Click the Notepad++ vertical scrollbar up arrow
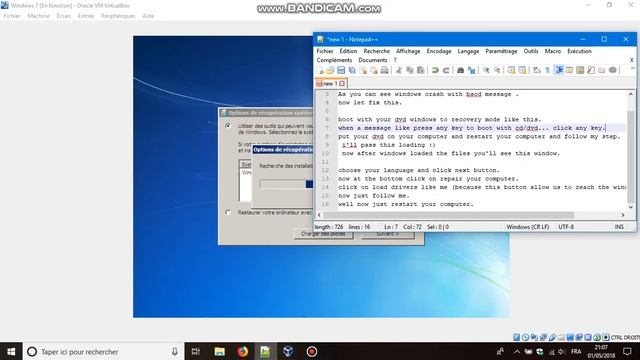Image resolution: width=640 pixels, height=360 pixels. 631,94
